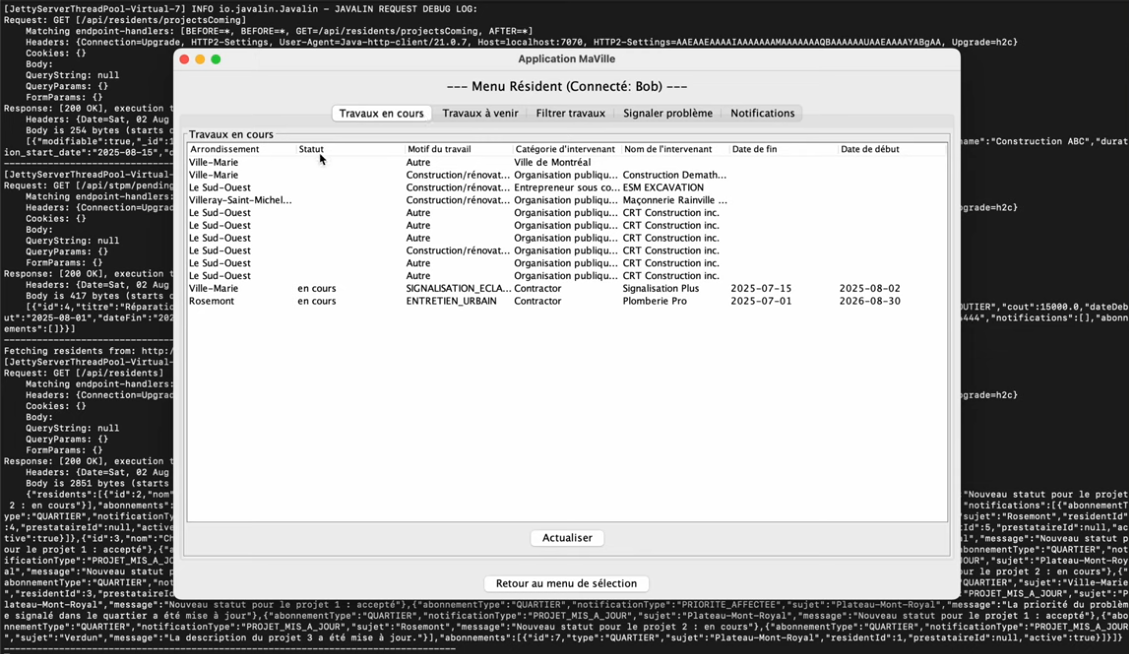Select the Rosemont ENTRETIEN_URBAIN row
The height and width of the screenshot is (654, 1129).
click(567, 301)
